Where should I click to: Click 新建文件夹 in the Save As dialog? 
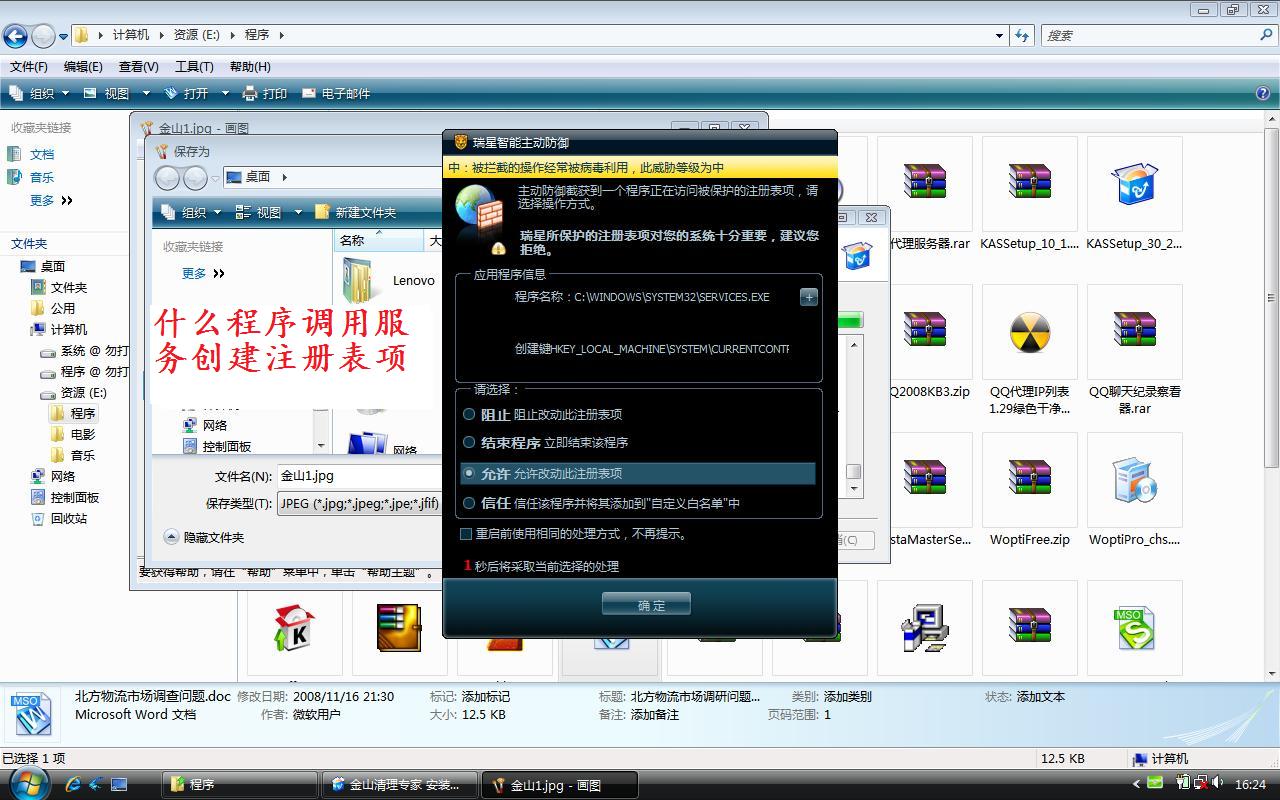coord(356,212)
